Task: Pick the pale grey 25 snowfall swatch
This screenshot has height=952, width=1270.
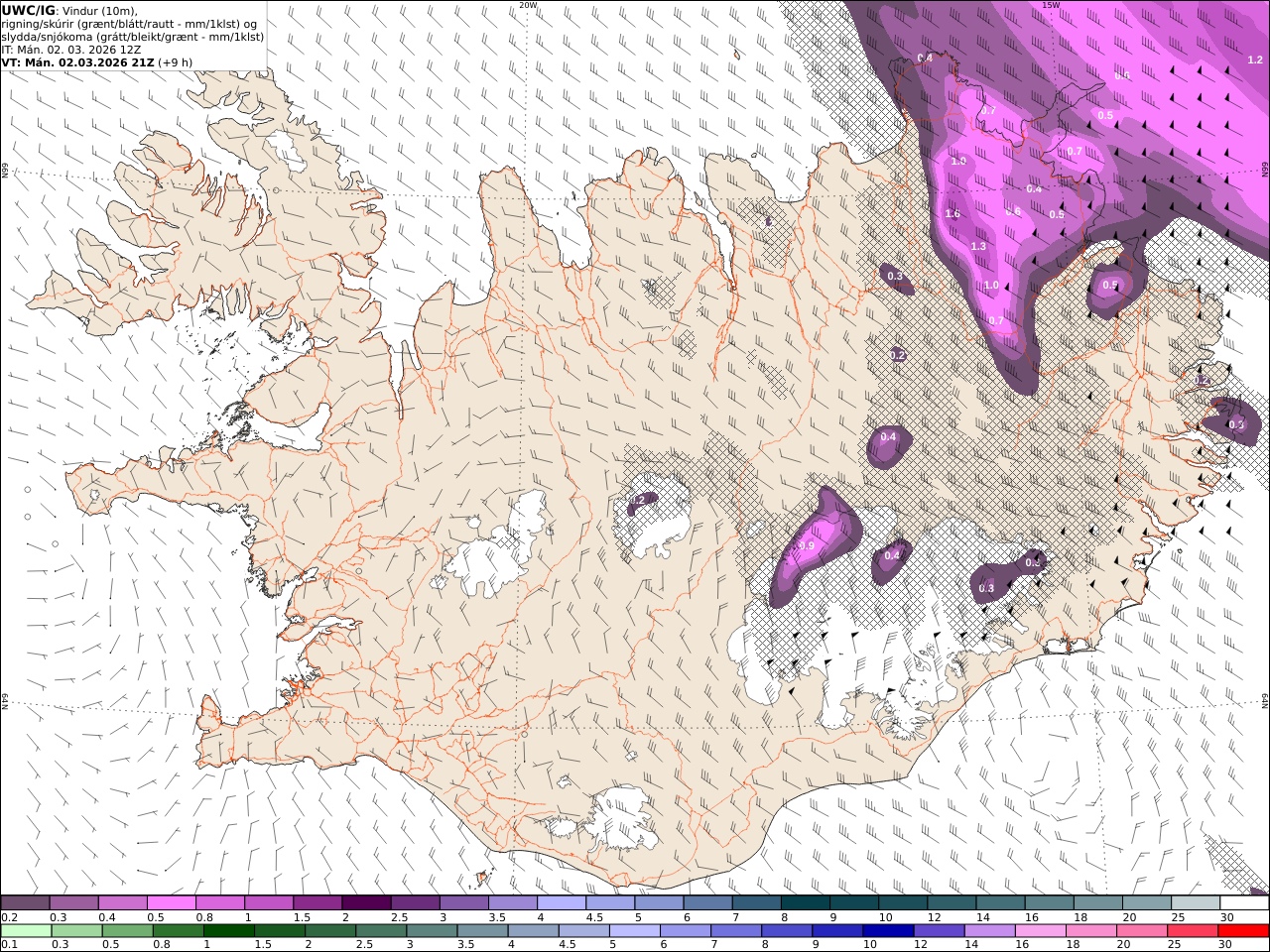Action: pos(1196,902)
